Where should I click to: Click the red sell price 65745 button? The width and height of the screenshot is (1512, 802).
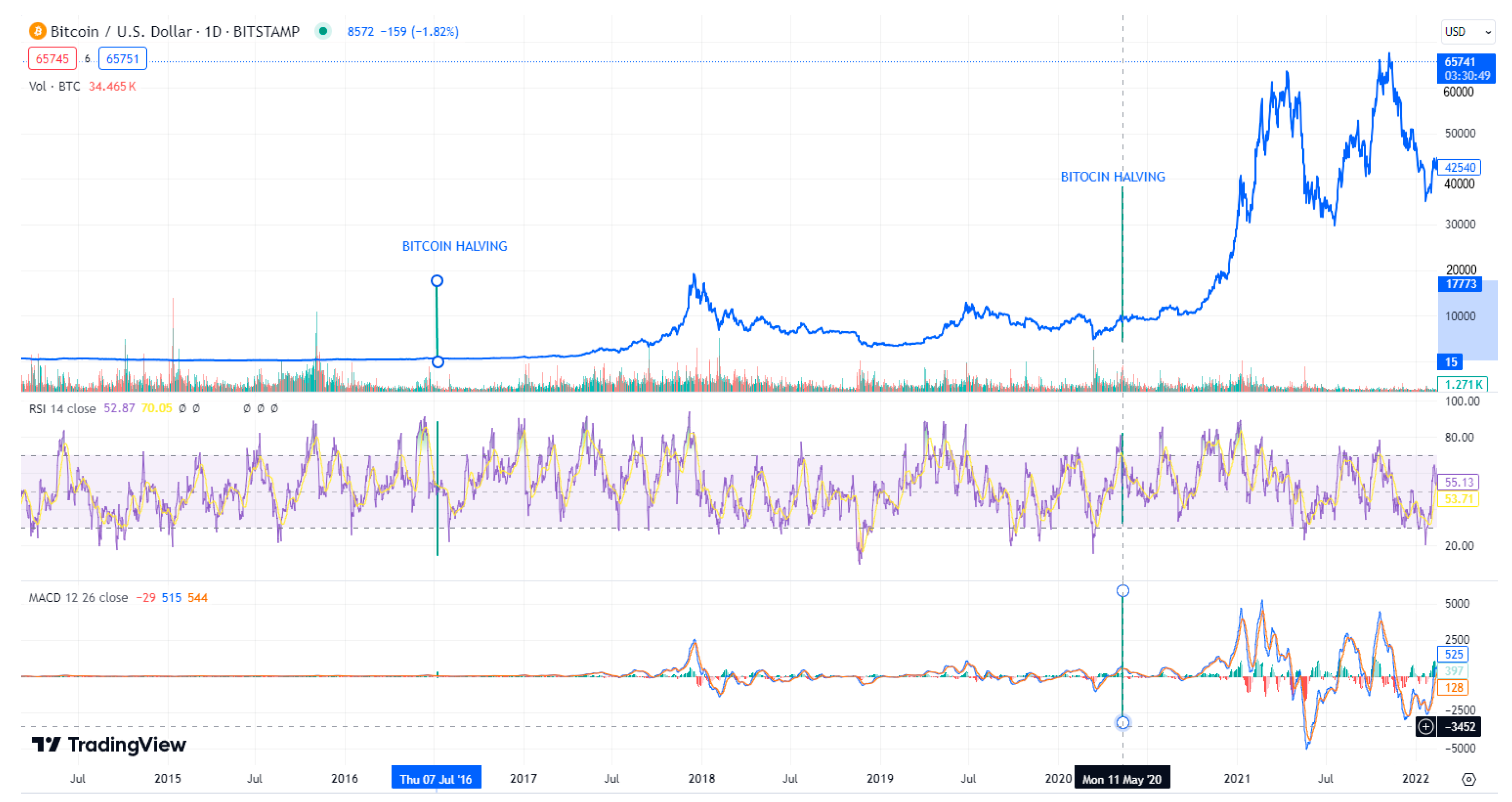(52, 59)
